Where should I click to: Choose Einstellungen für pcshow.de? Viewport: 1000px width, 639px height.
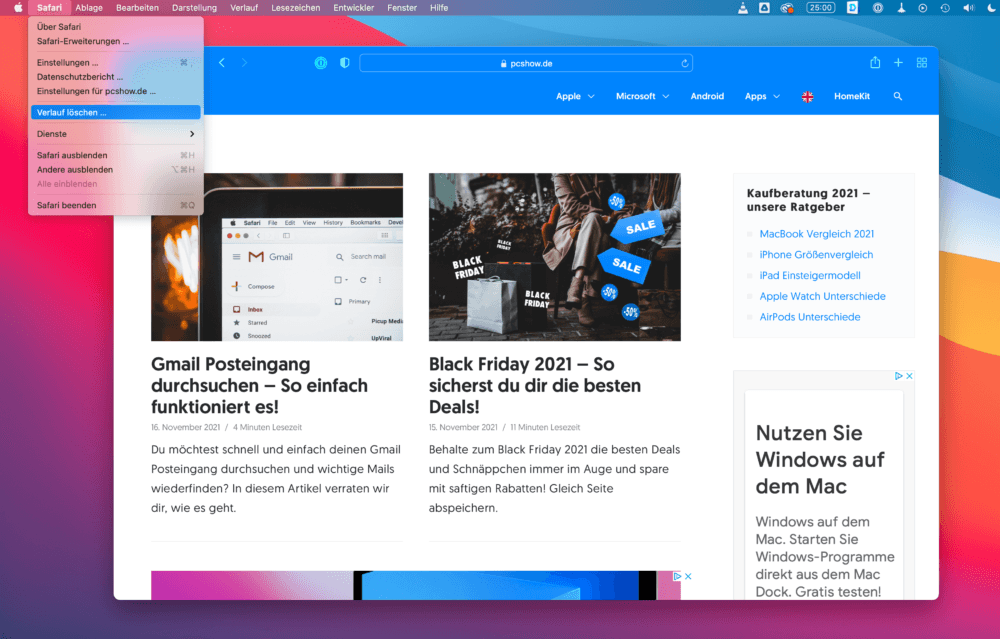115,91
